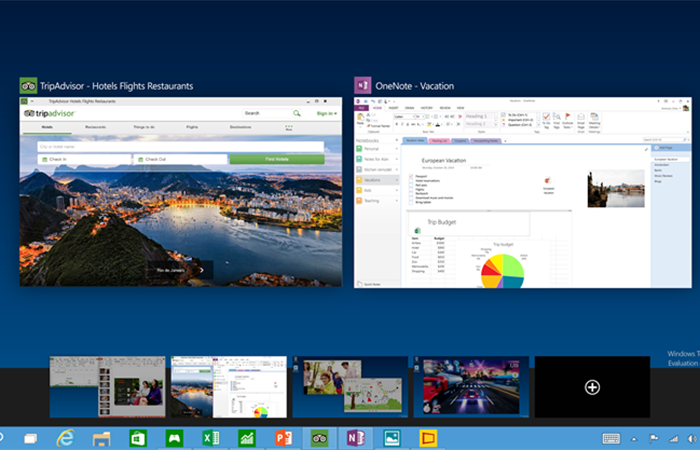Launch Excel from the taskbar
This screenshot has width=700, height=450.
tap(210, 438)
